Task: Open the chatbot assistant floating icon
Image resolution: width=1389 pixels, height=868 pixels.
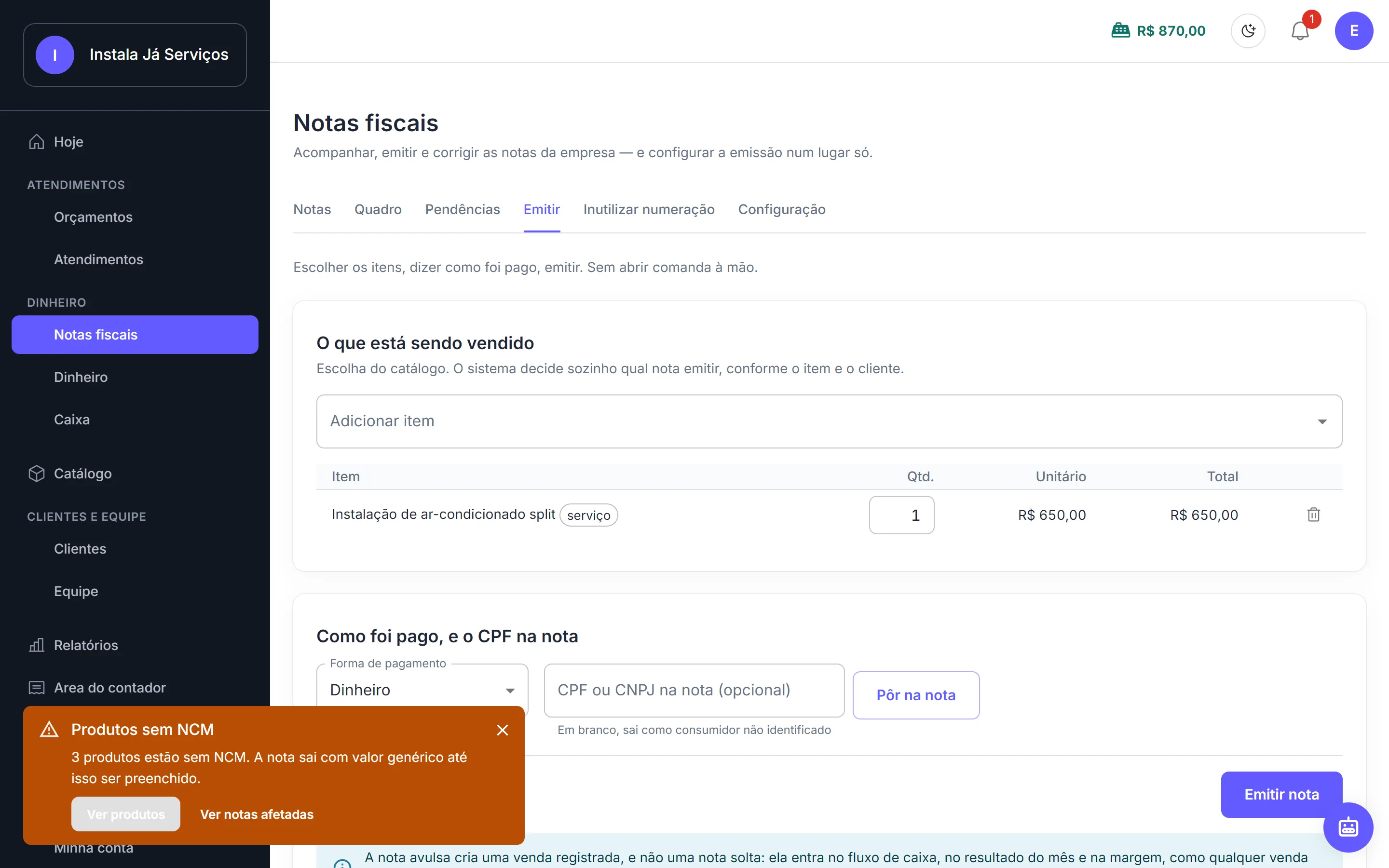Action: pyautogui.click(x=1348, y=827)
